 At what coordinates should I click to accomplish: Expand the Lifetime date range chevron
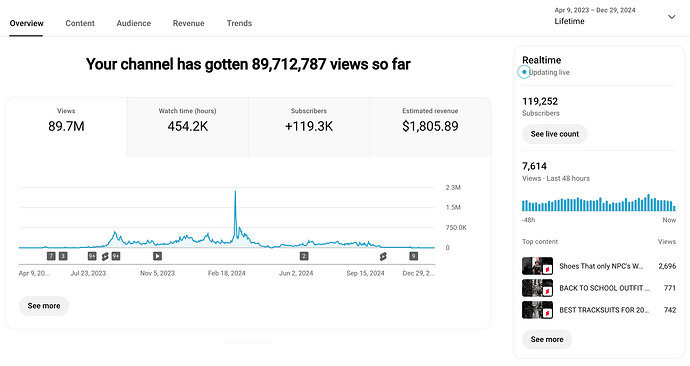[x=672, y=17]
